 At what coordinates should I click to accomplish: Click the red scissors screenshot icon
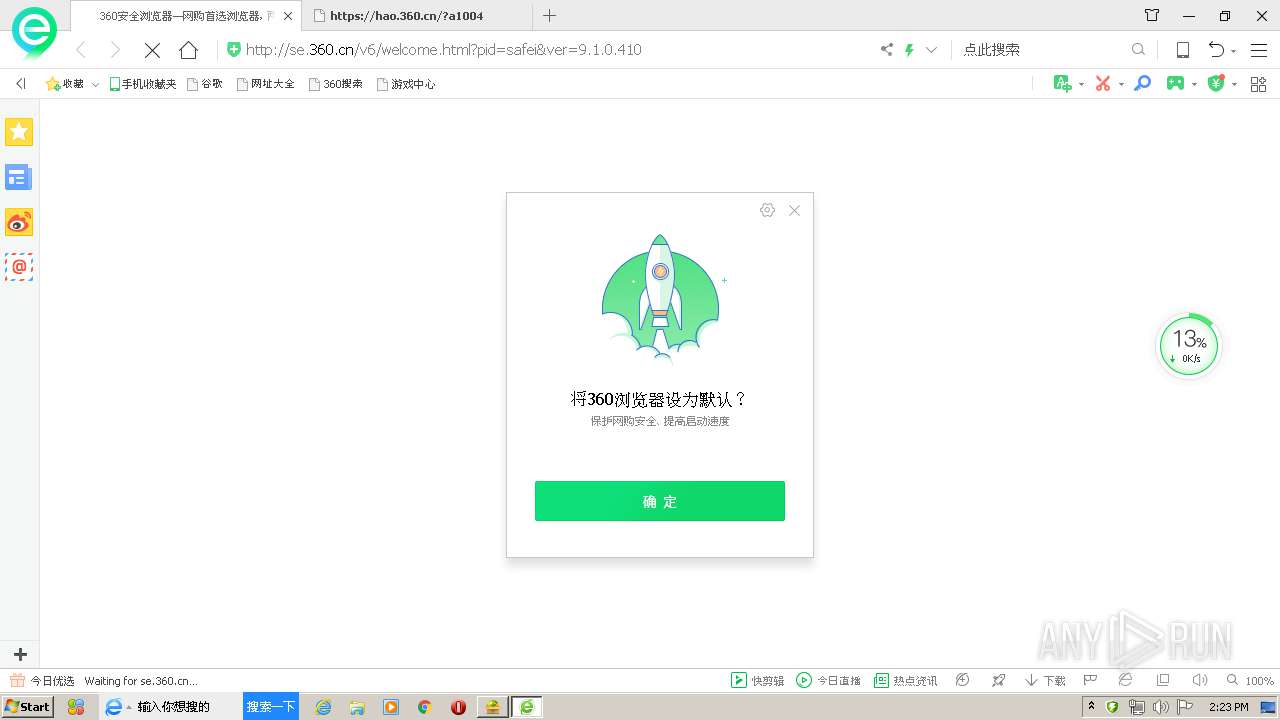(x=1103, y=84)
